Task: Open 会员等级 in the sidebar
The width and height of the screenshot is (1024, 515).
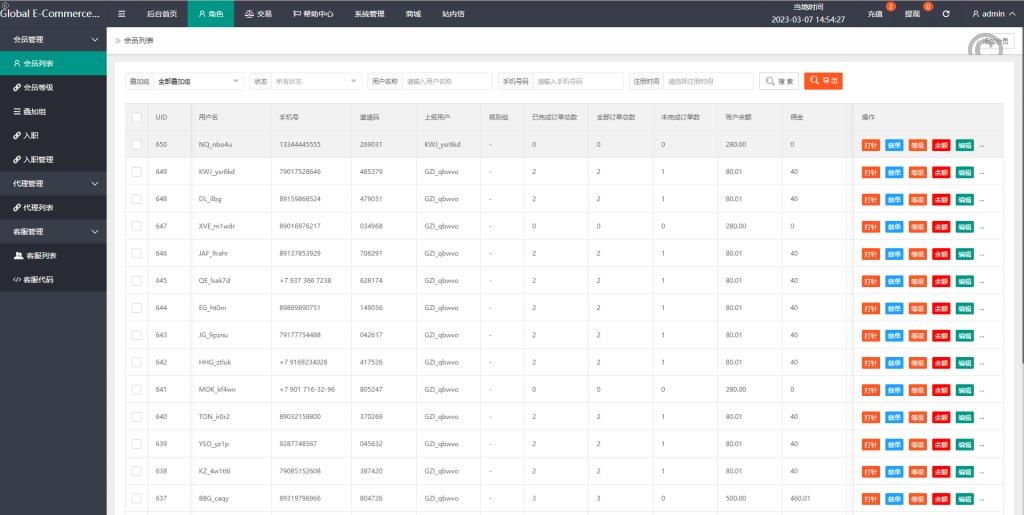Action: [x=38, y=87]
